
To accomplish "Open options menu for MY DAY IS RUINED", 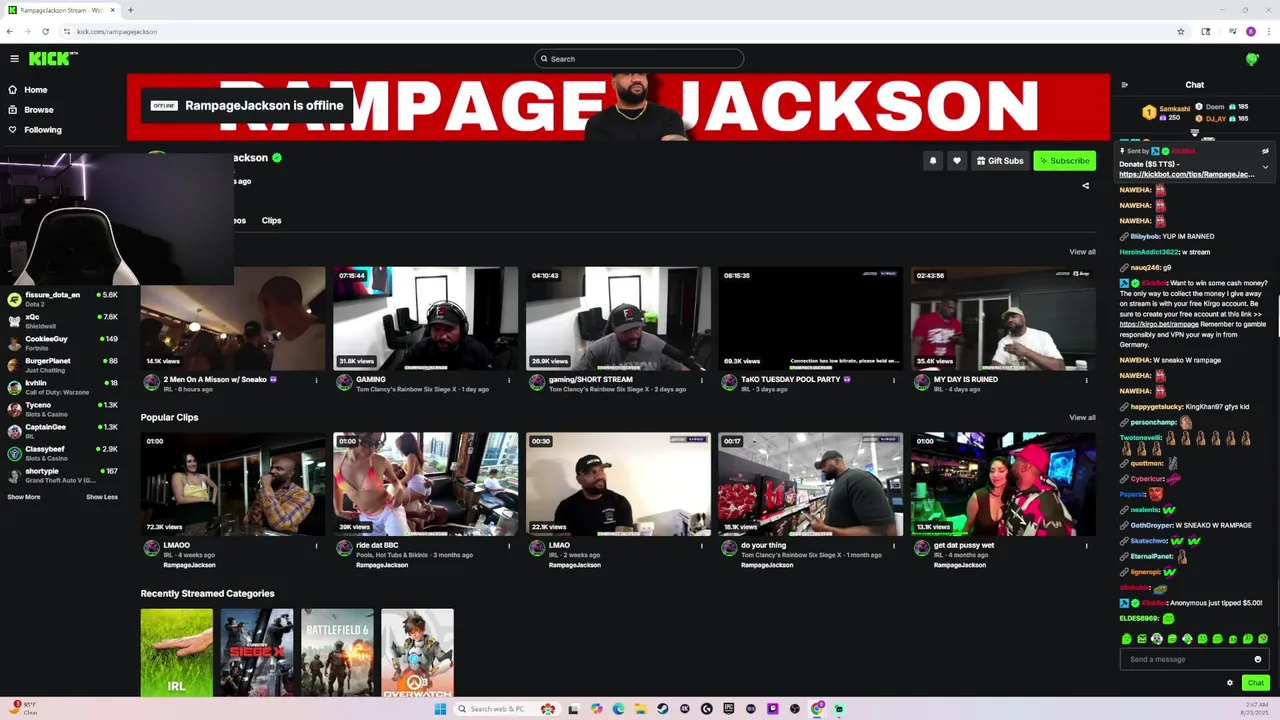I will 1087,380.
